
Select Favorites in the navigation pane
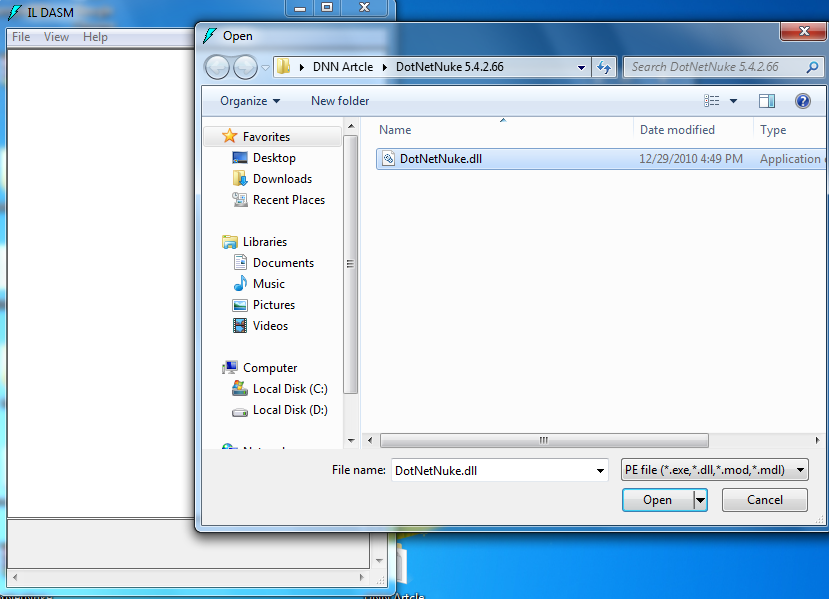click(x=266, y=137)
